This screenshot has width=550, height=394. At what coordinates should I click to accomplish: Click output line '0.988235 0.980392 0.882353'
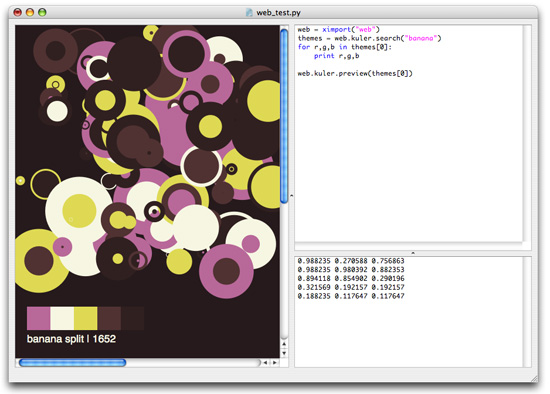(x=351, y=269)
